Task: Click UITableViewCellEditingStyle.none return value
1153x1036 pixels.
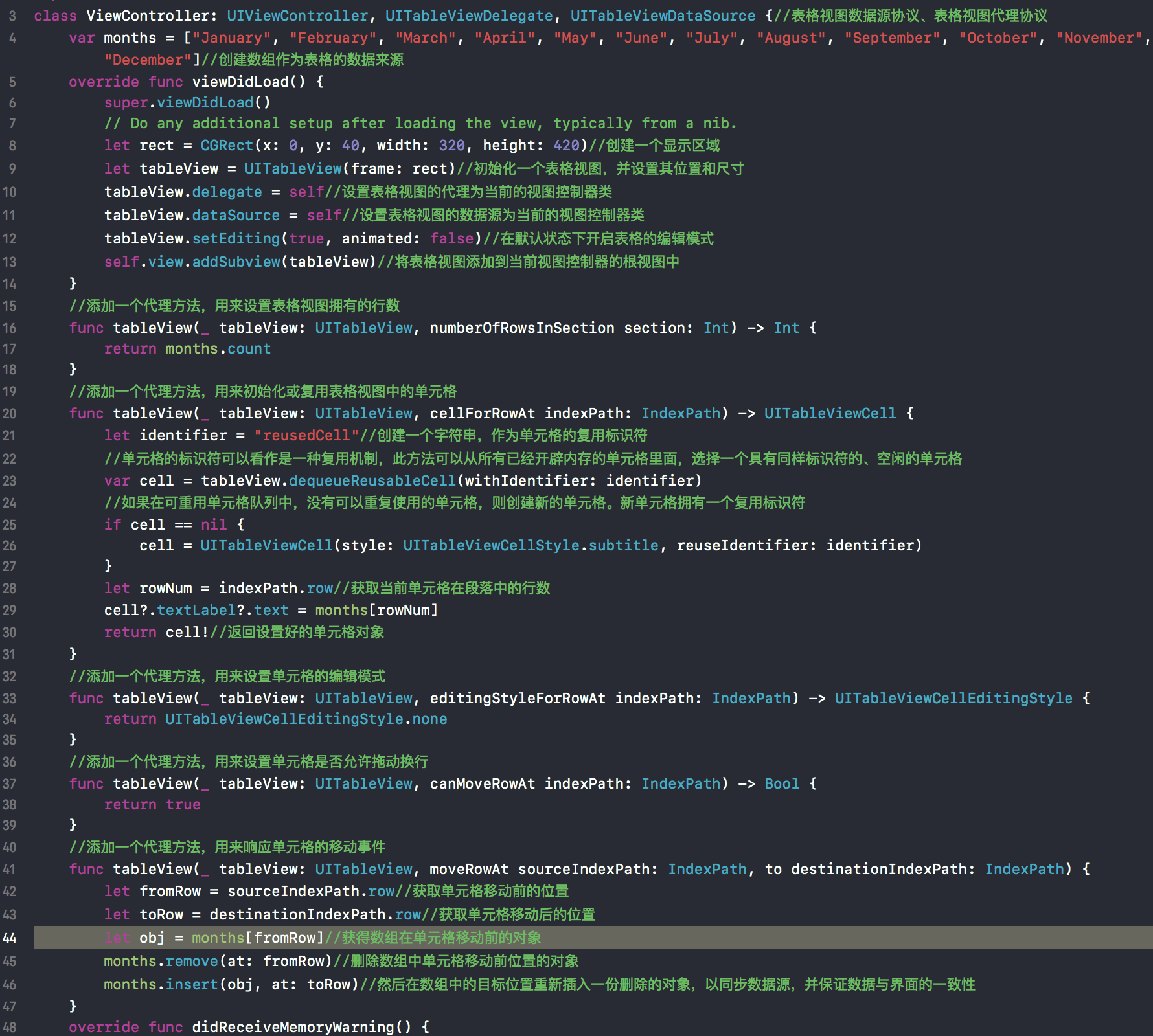Action: click(306, 719)
